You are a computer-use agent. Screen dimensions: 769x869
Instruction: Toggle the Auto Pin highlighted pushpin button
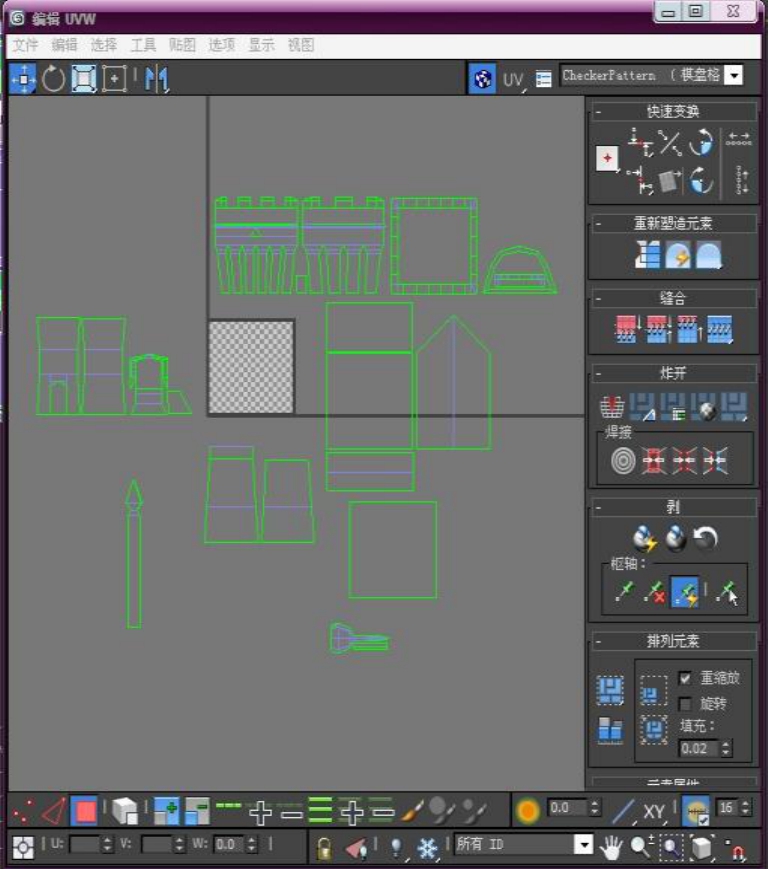pyautogui.click(x=685, y=592)
